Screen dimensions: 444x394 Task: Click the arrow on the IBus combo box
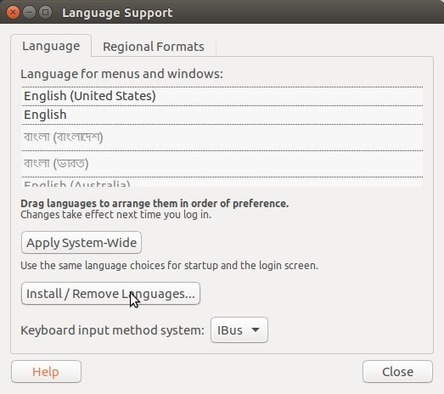point(255,330)
